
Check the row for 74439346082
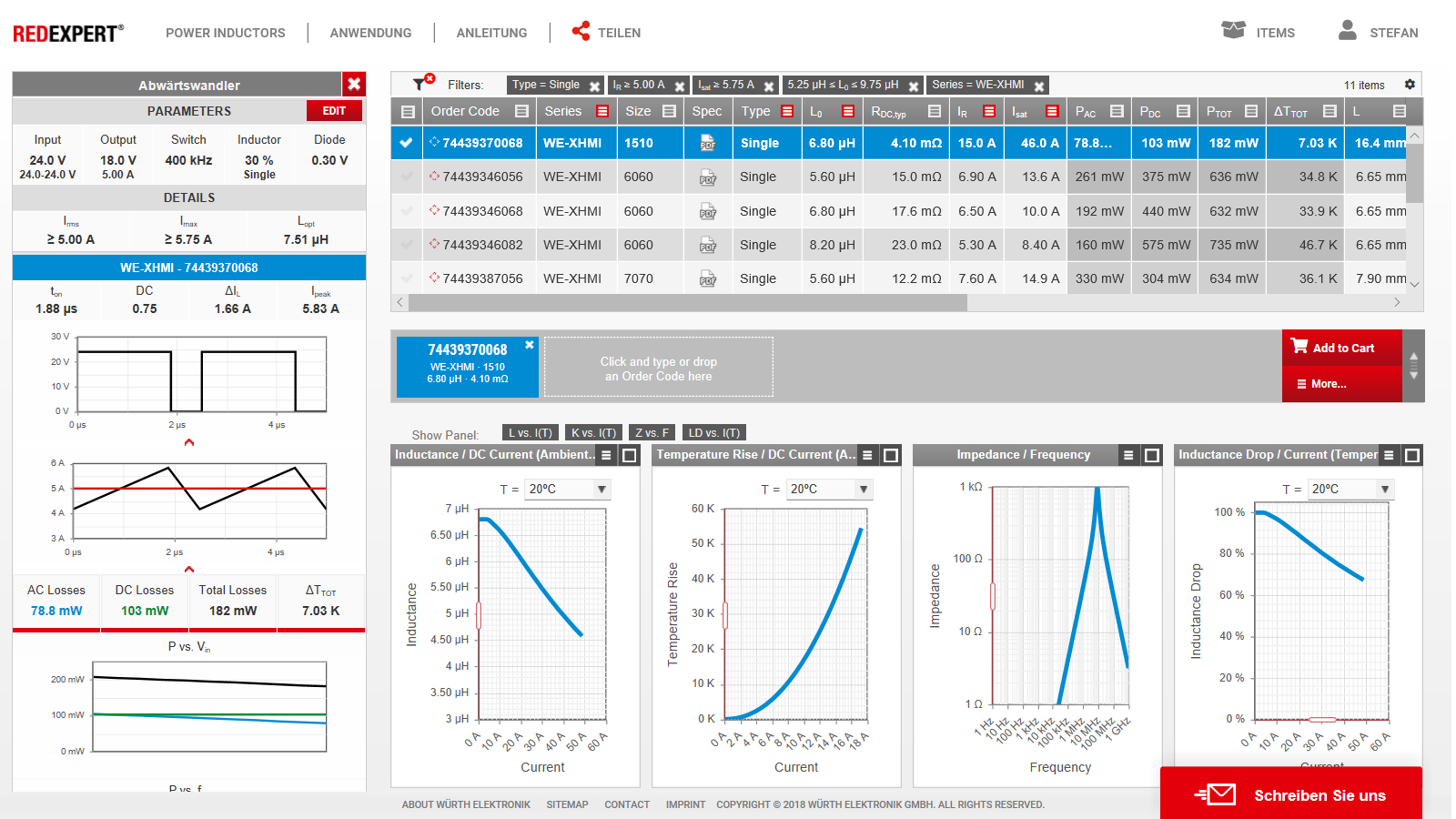(406, 245)
